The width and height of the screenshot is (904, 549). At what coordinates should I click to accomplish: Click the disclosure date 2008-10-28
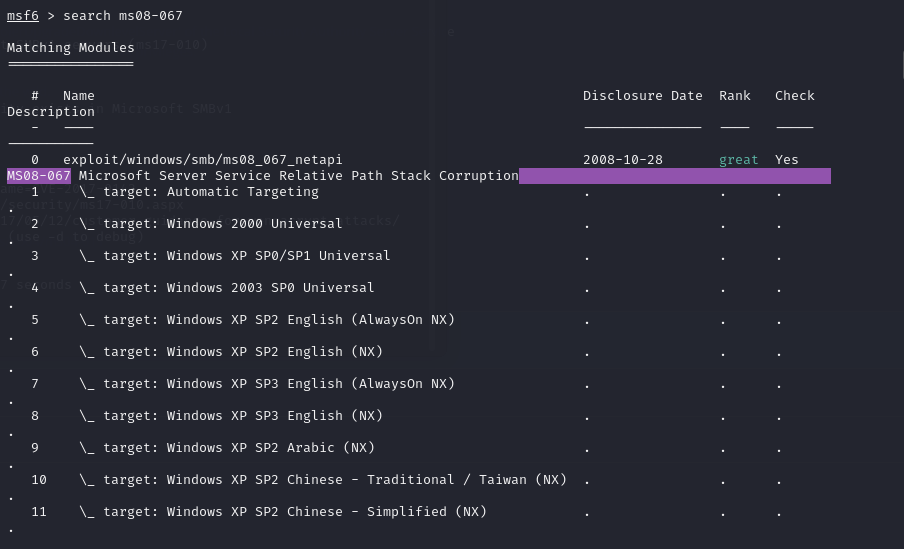(622, 160)
